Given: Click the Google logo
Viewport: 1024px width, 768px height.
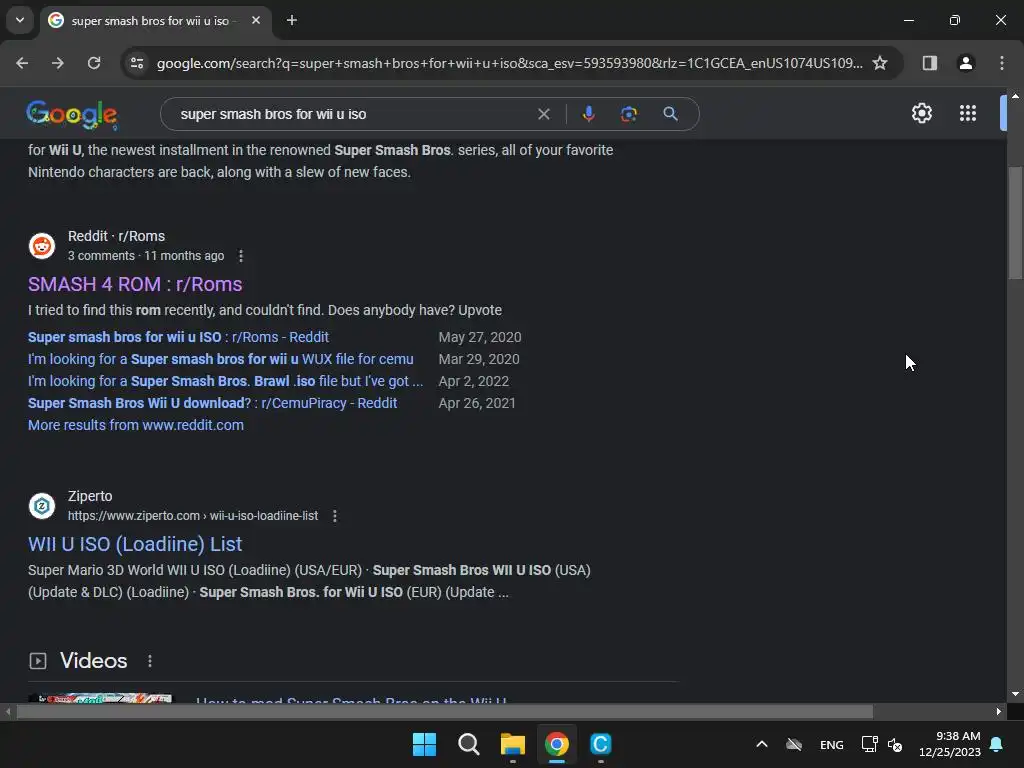Looking at the screenshot, I should (x=72, y=114).
